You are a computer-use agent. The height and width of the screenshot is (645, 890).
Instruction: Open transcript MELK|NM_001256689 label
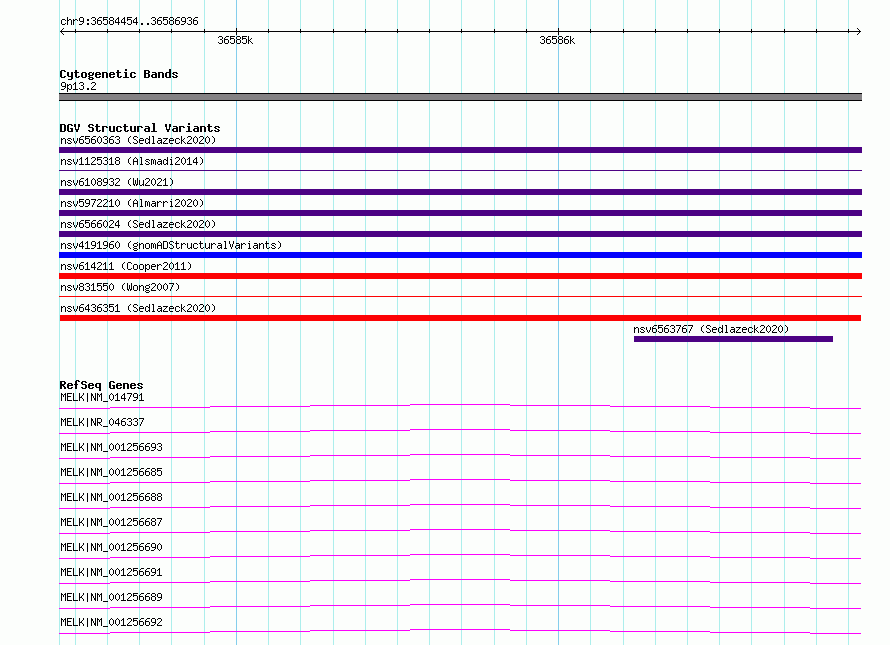point(111,597)
